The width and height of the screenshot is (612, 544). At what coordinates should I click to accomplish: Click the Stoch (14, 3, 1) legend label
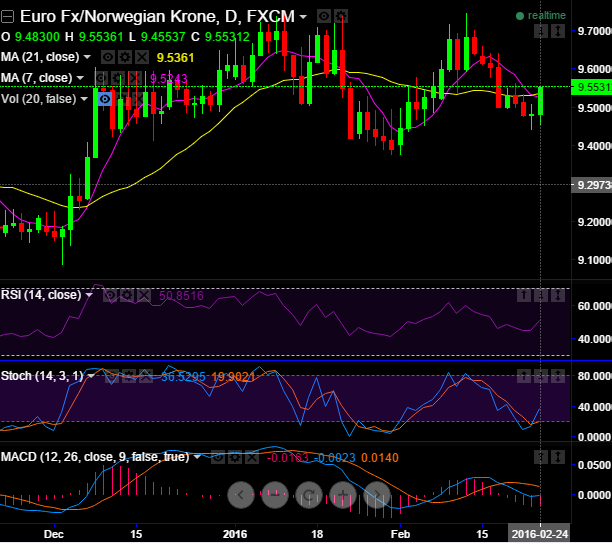(x=42, y=376)
